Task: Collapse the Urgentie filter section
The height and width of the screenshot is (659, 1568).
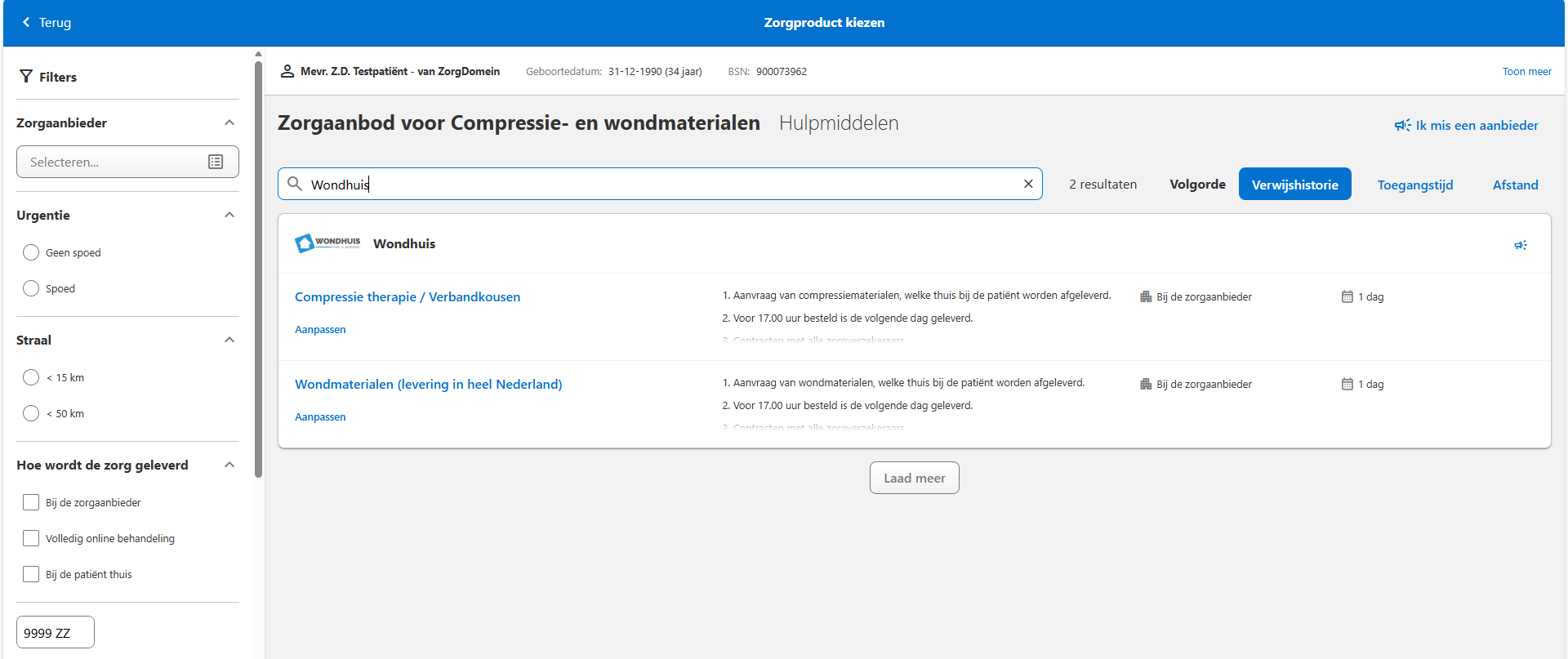Action: pyautogui.click(x=229, y=215)
